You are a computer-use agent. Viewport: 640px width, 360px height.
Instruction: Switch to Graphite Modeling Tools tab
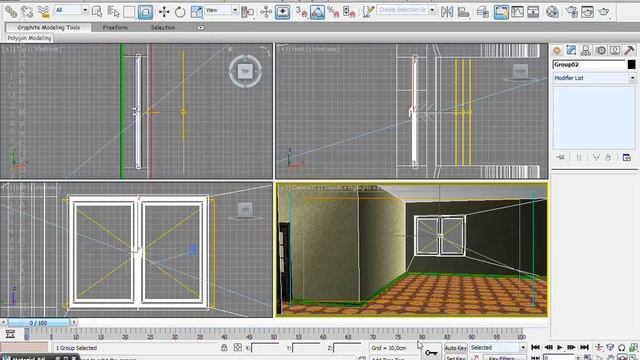click(49, 27)
